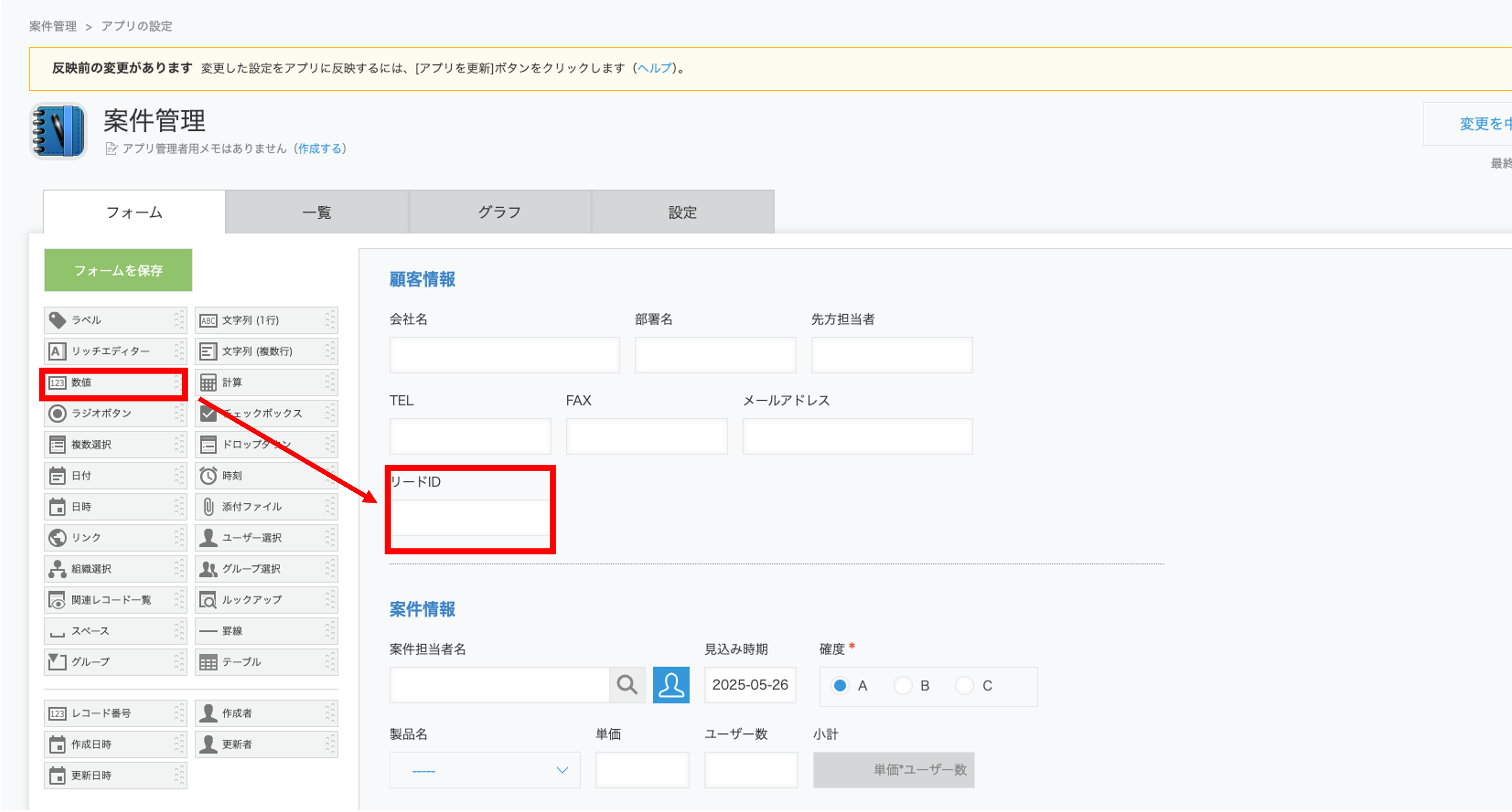Click the フォームを保存 button
This screenshot has width=1512, height=812.
coord(118,271)
